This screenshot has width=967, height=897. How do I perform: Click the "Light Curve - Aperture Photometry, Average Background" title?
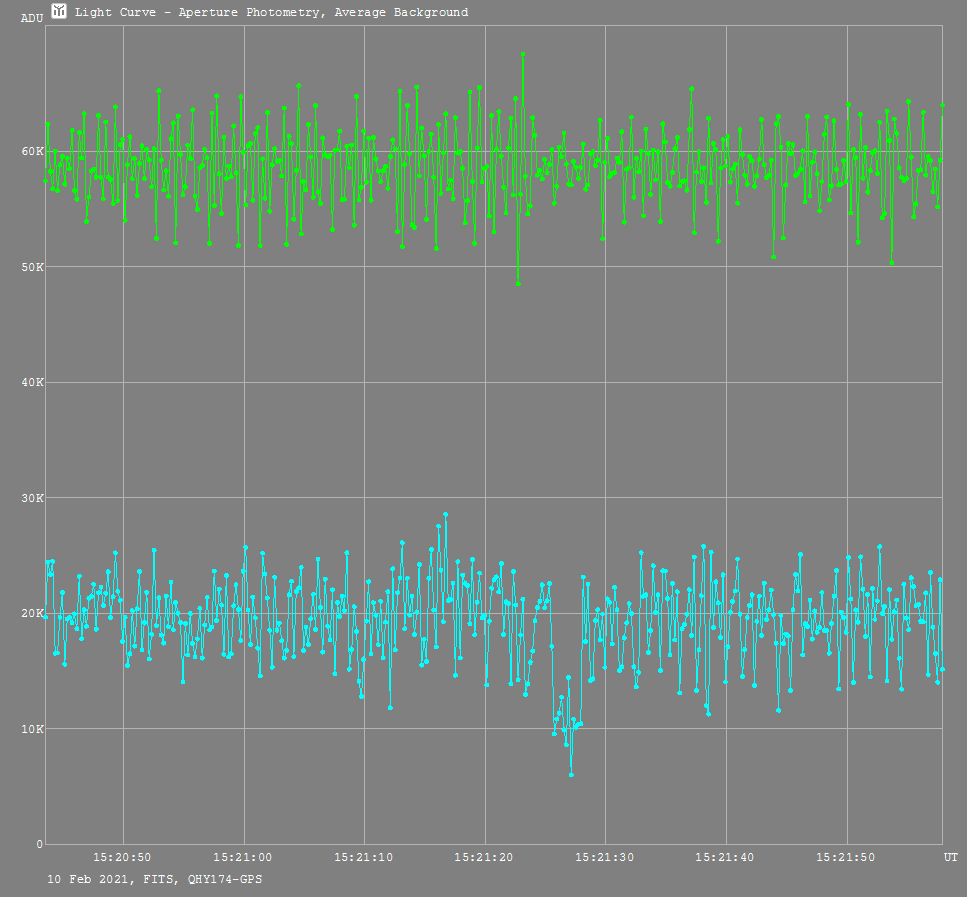pos(271,12)
